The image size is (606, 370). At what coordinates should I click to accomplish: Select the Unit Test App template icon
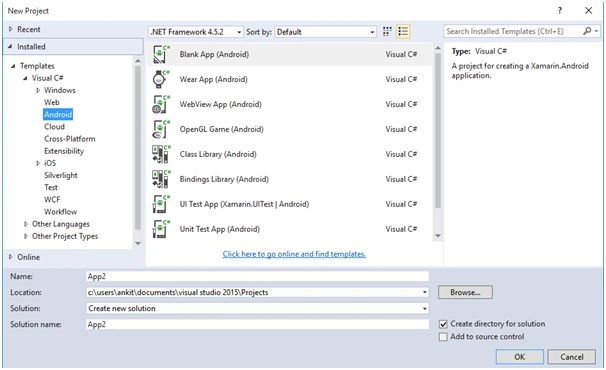point(161,229)
